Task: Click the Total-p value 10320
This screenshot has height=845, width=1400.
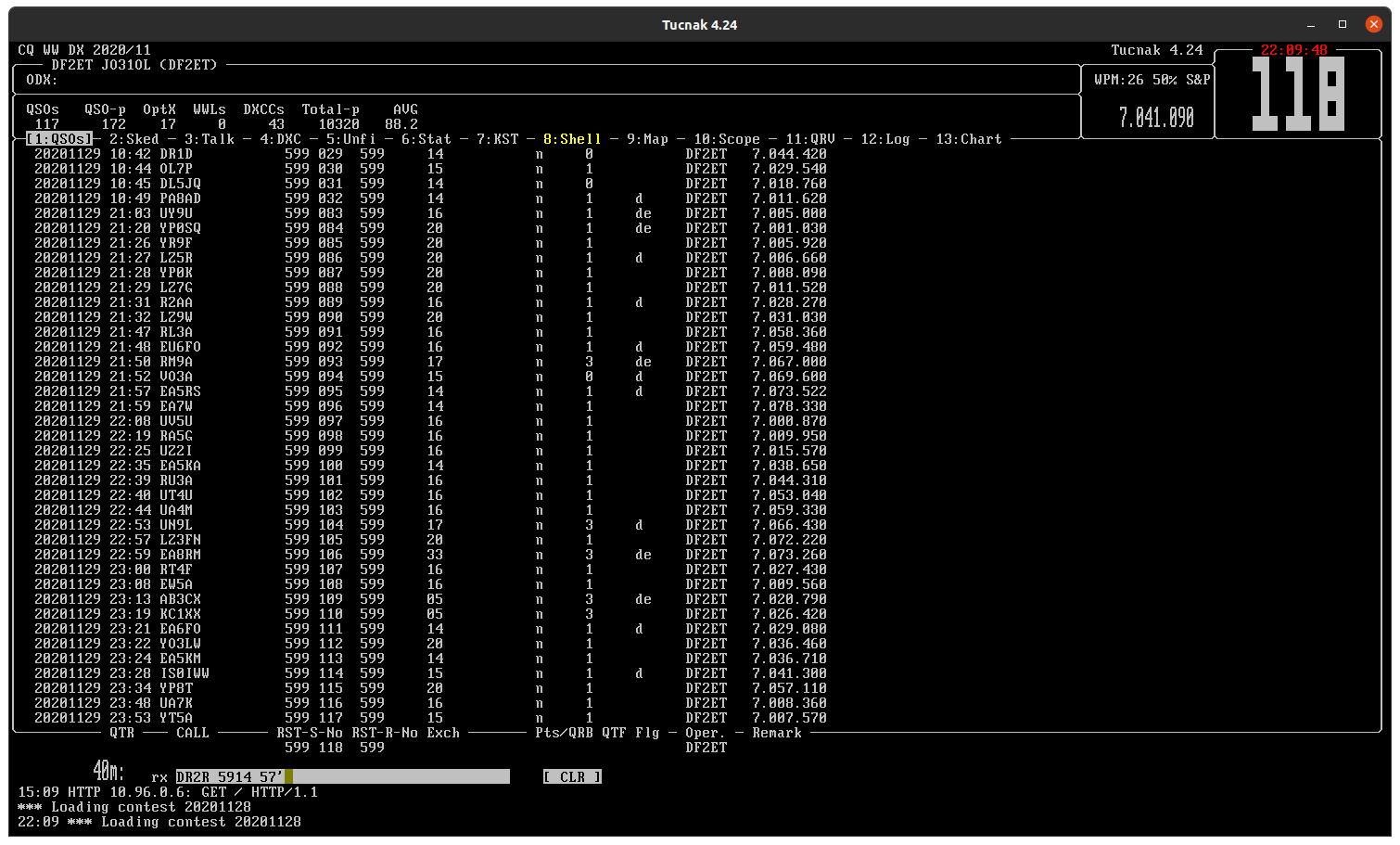Action: [x=338, y=124]
